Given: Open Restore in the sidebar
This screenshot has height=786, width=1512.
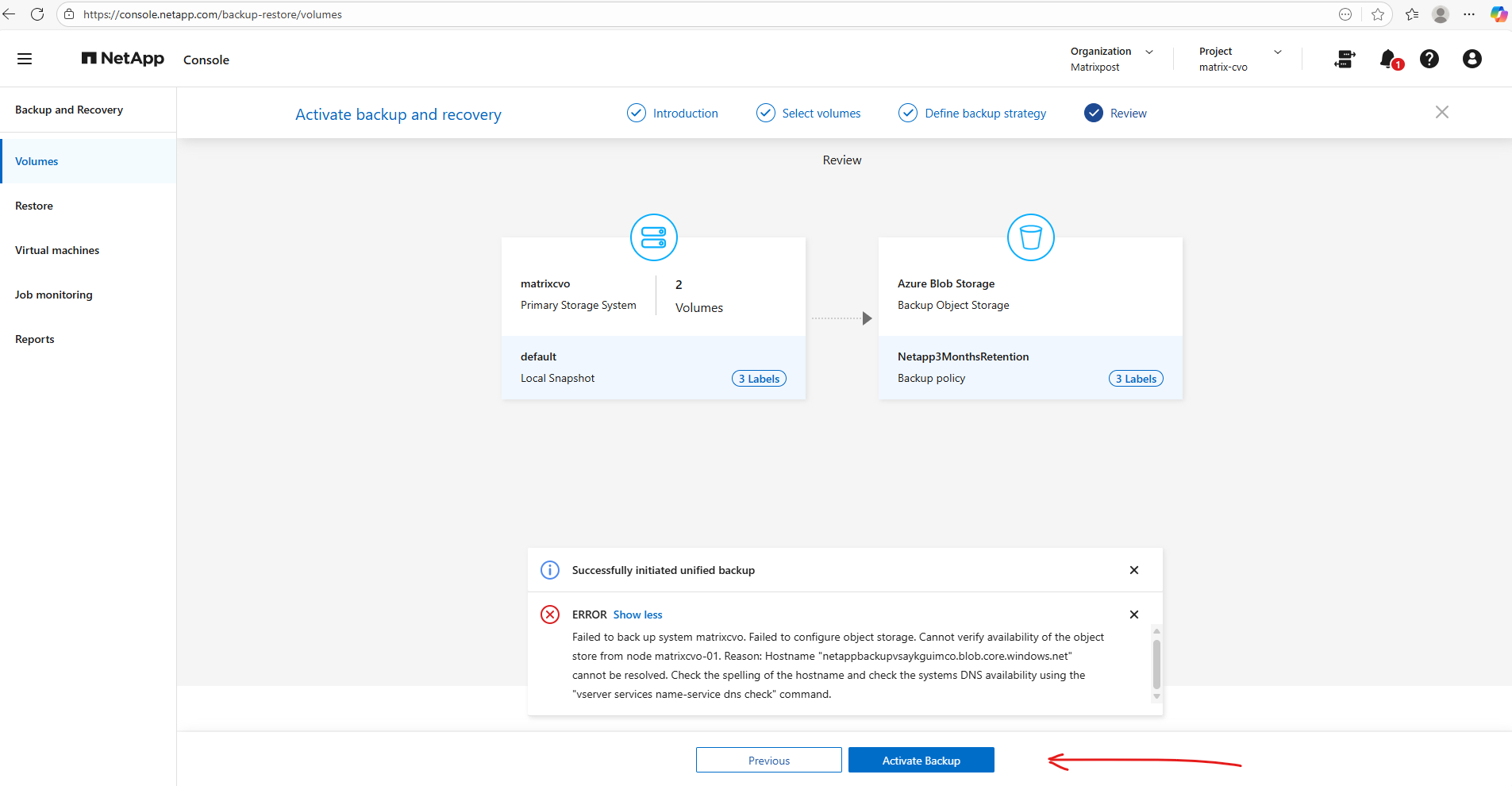Looking at the screenshot, I should coord(34,206).
